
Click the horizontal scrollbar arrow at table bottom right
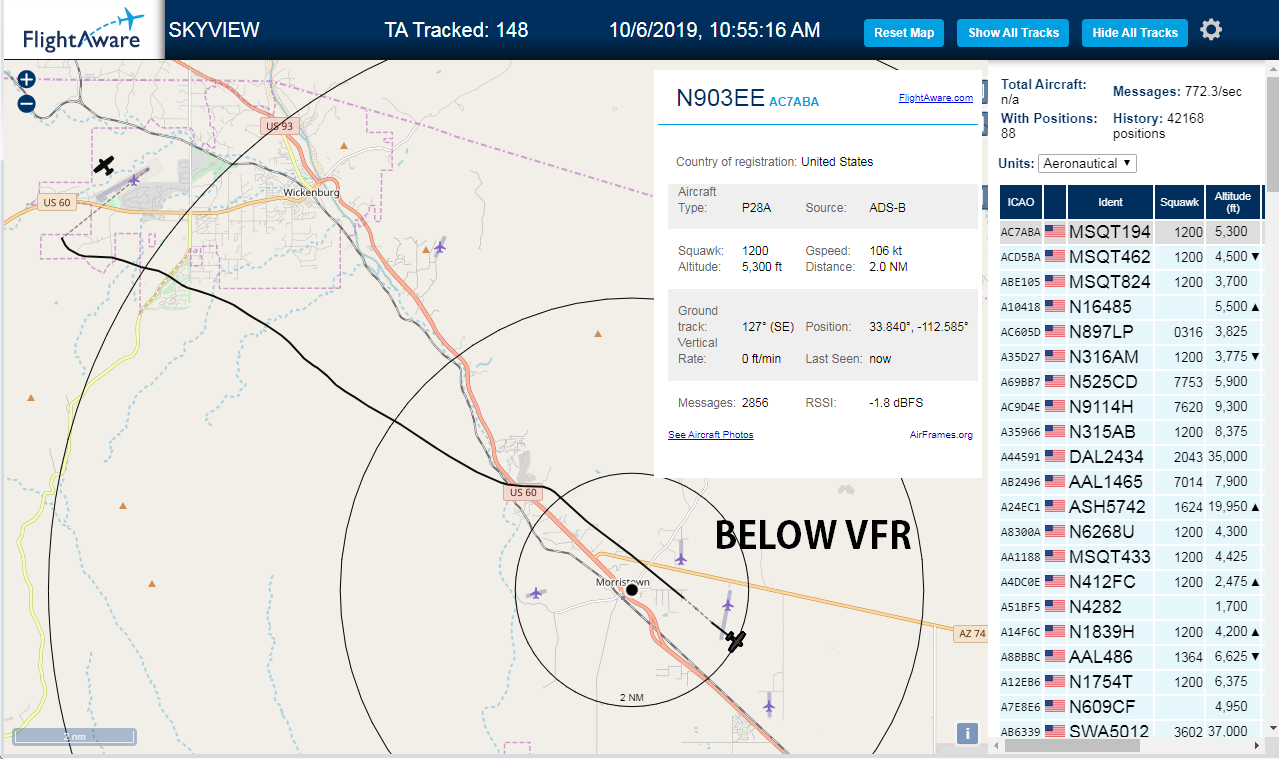click(x=1256, y=746)
